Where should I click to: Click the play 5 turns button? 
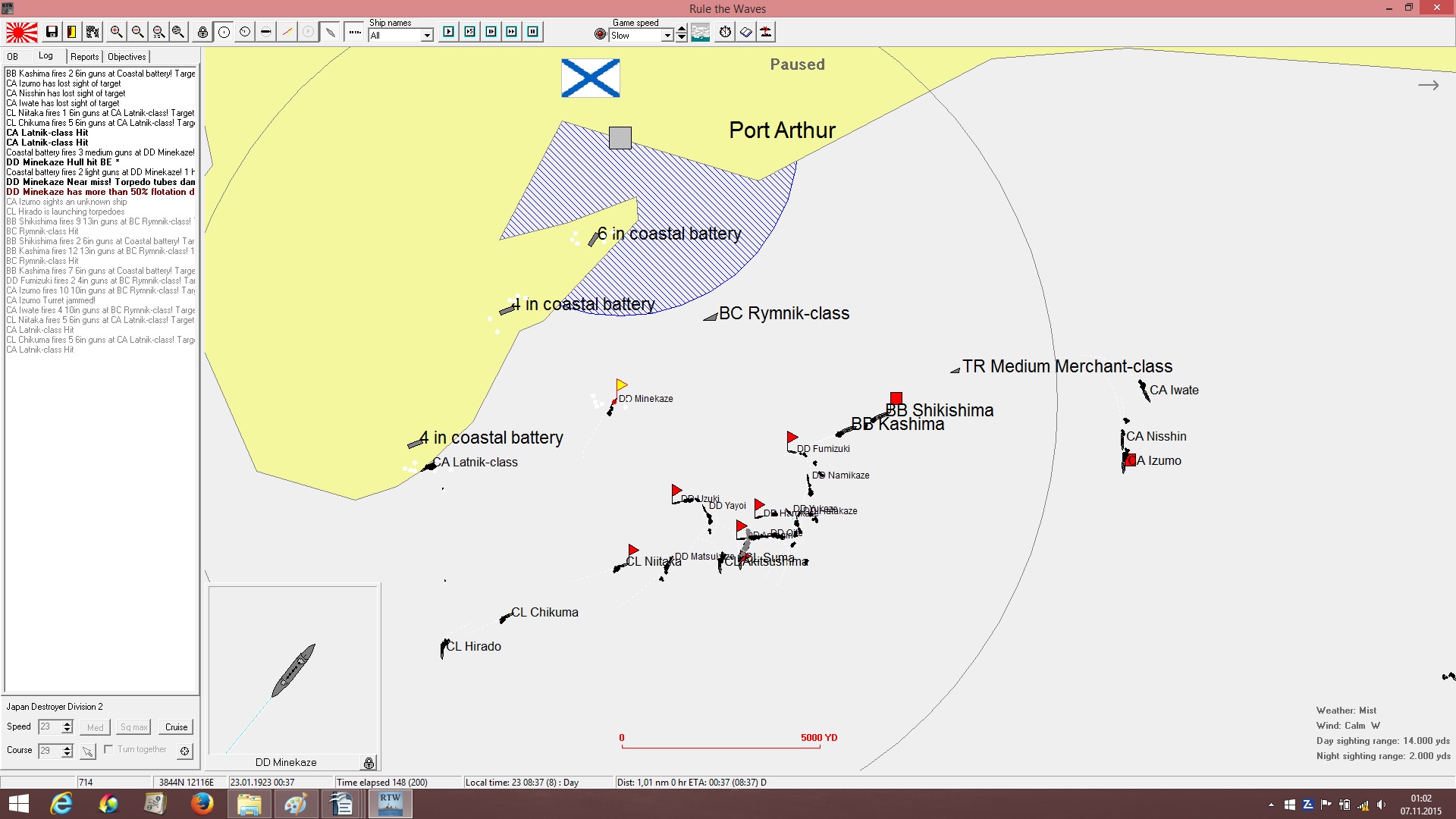pyautogui.click(x=470, y=32)
